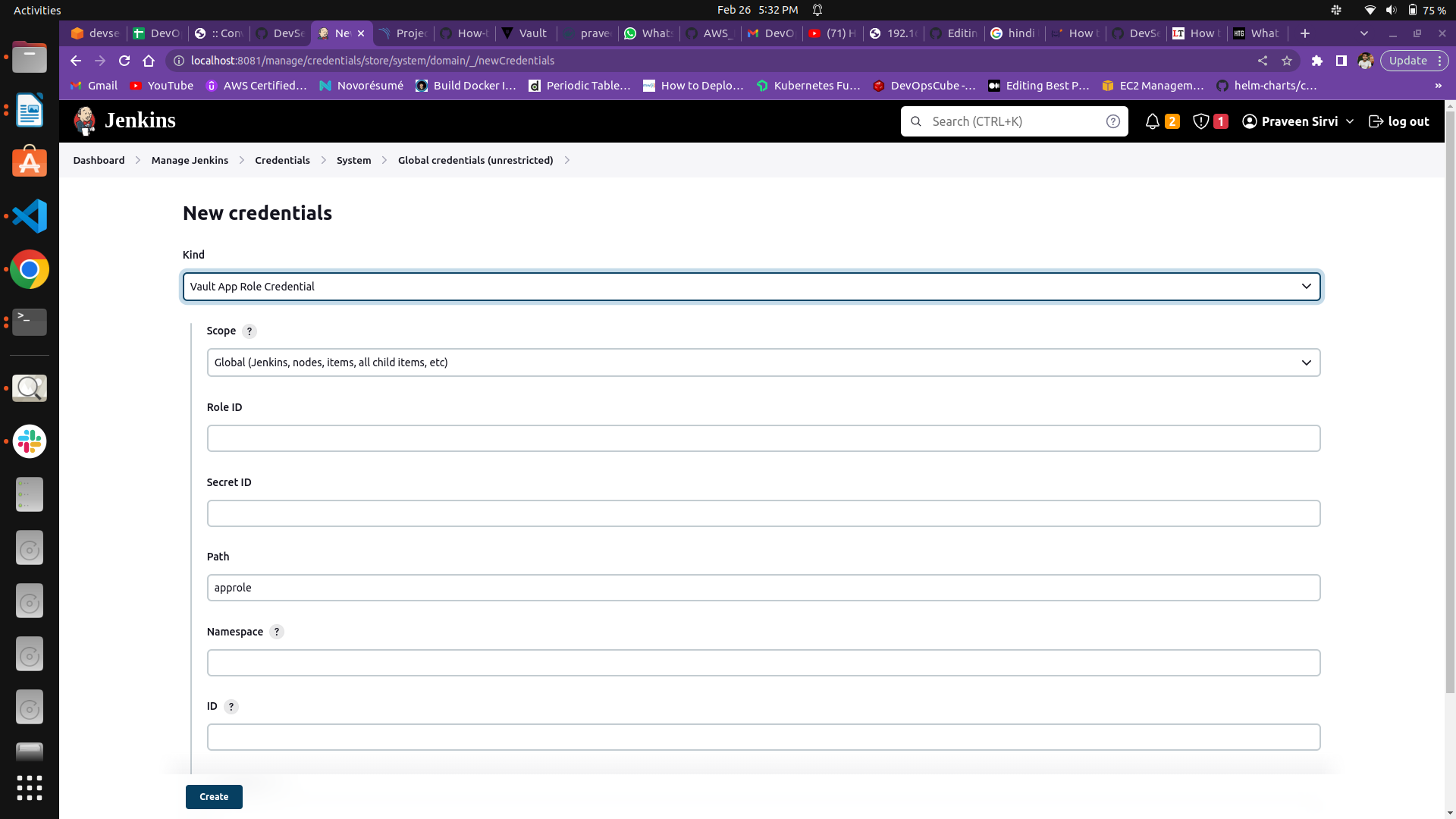Viewport: 1456px width, 819px height.
Task: Click the Namespace help question mark
Action: point(277,632)
